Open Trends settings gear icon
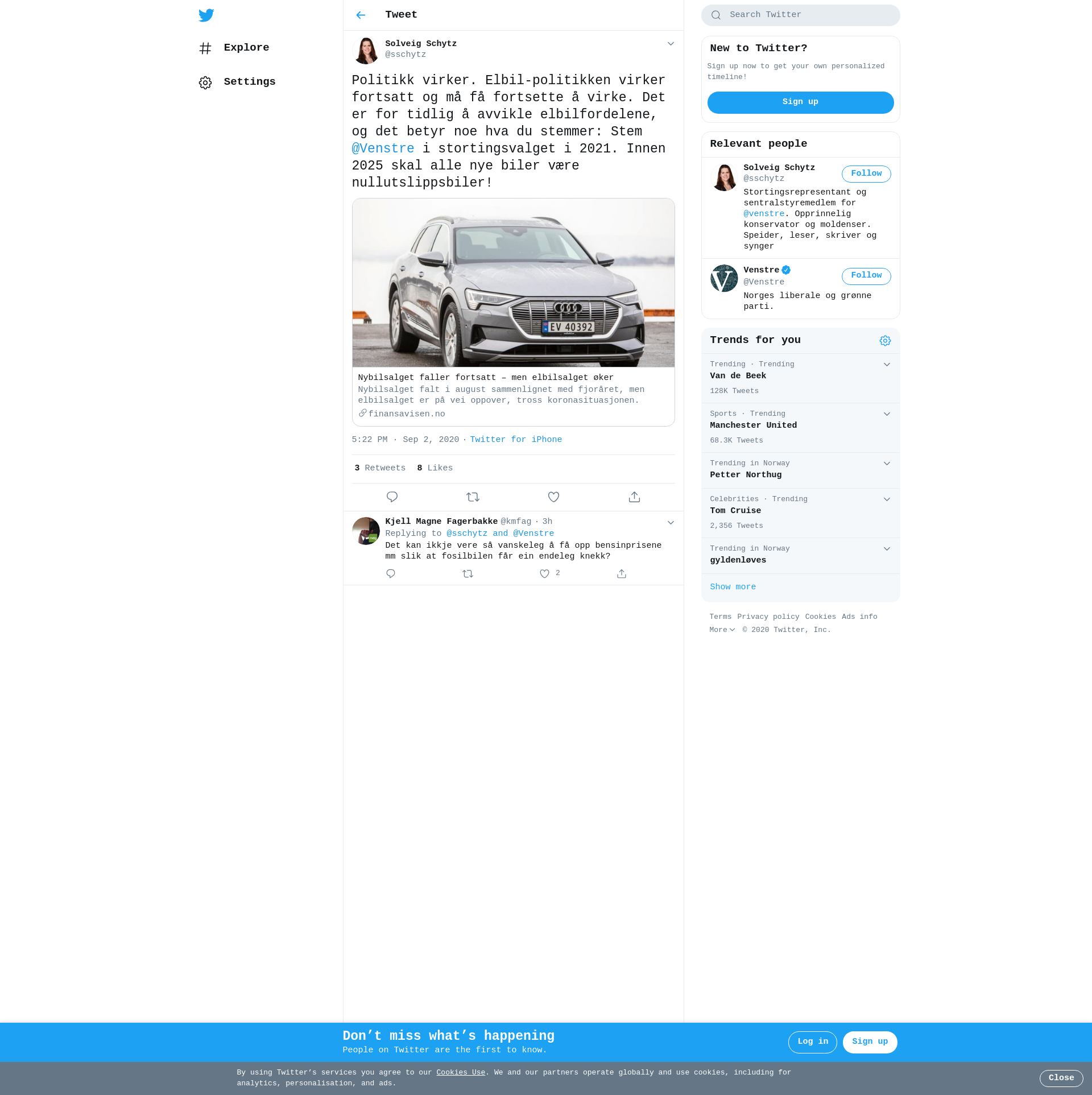 [885, 341]
